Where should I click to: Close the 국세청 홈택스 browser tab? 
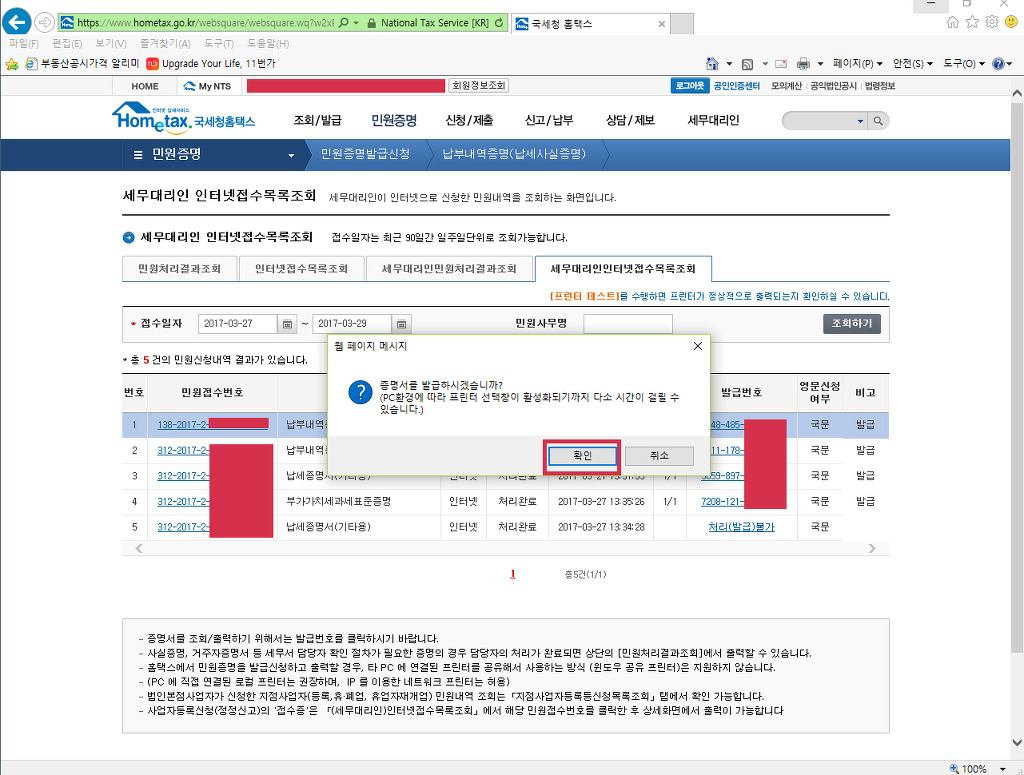[662, 24]
